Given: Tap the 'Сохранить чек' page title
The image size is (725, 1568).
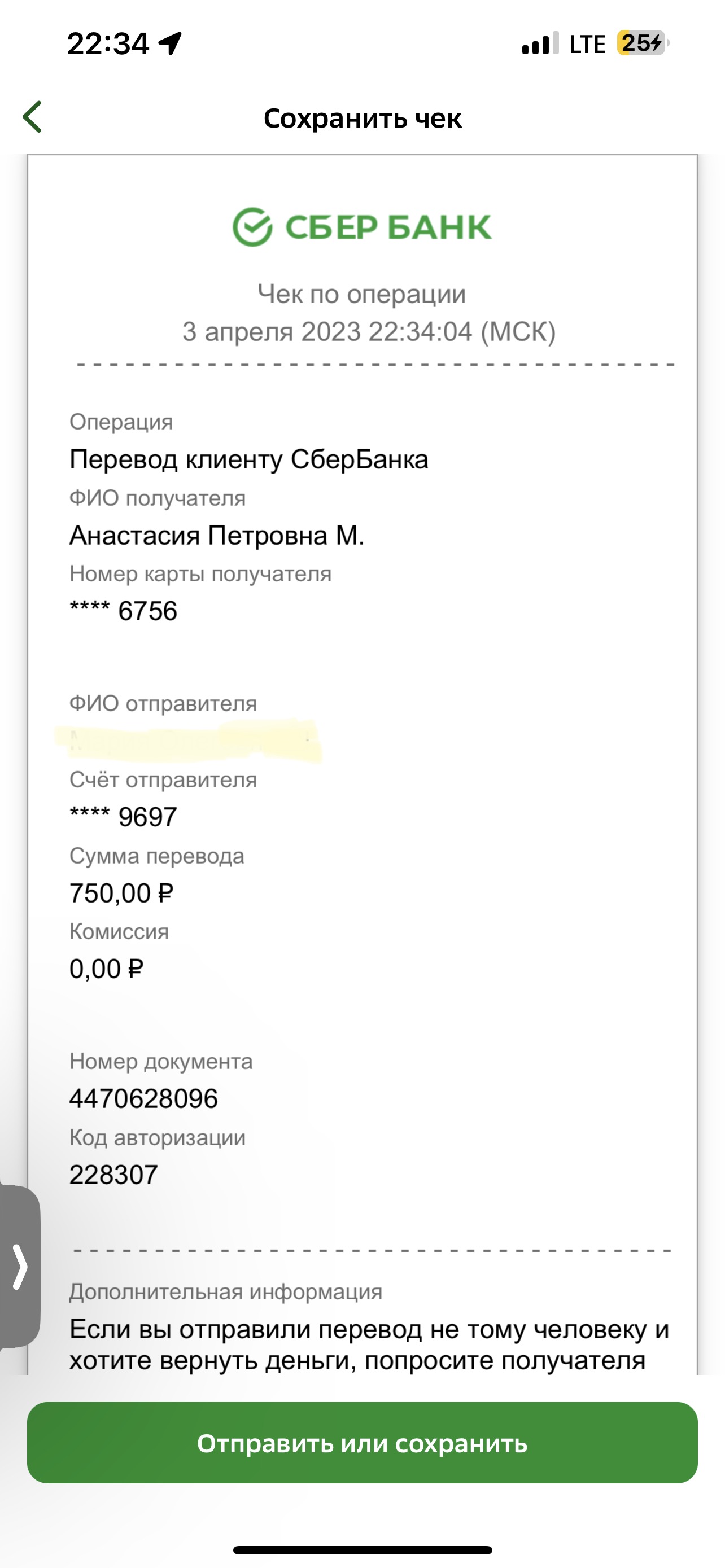Looking at the screenshot, I should click(363, 118).
